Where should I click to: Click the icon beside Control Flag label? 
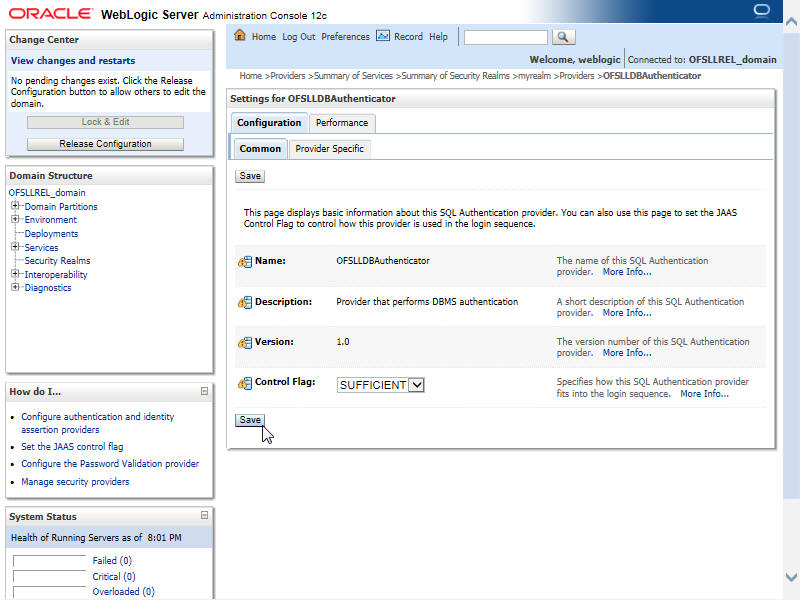point(245,383)
